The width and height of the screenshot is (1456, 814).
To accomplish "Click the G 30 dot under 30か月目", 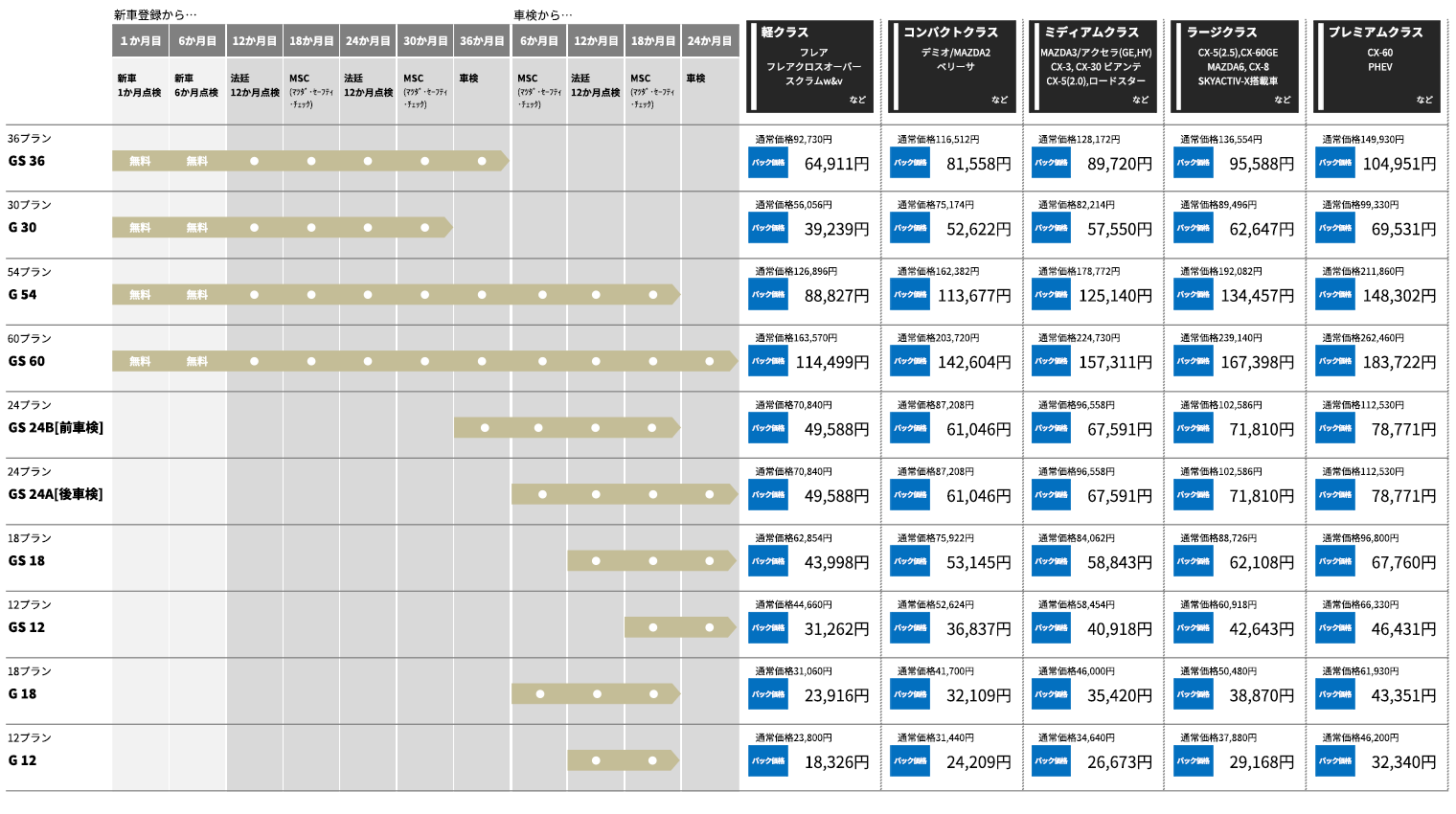I will point(424,228).
